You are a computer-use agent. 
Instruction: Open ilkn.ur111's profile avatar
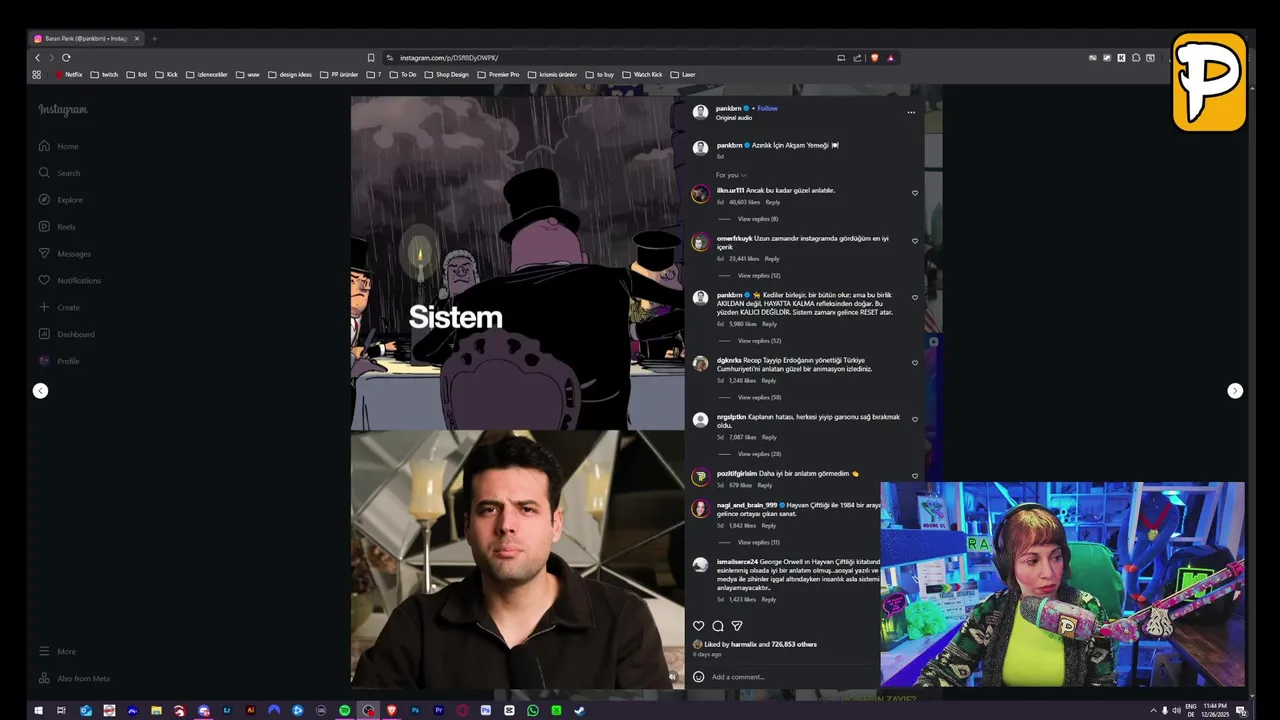[x=700, y=194]
